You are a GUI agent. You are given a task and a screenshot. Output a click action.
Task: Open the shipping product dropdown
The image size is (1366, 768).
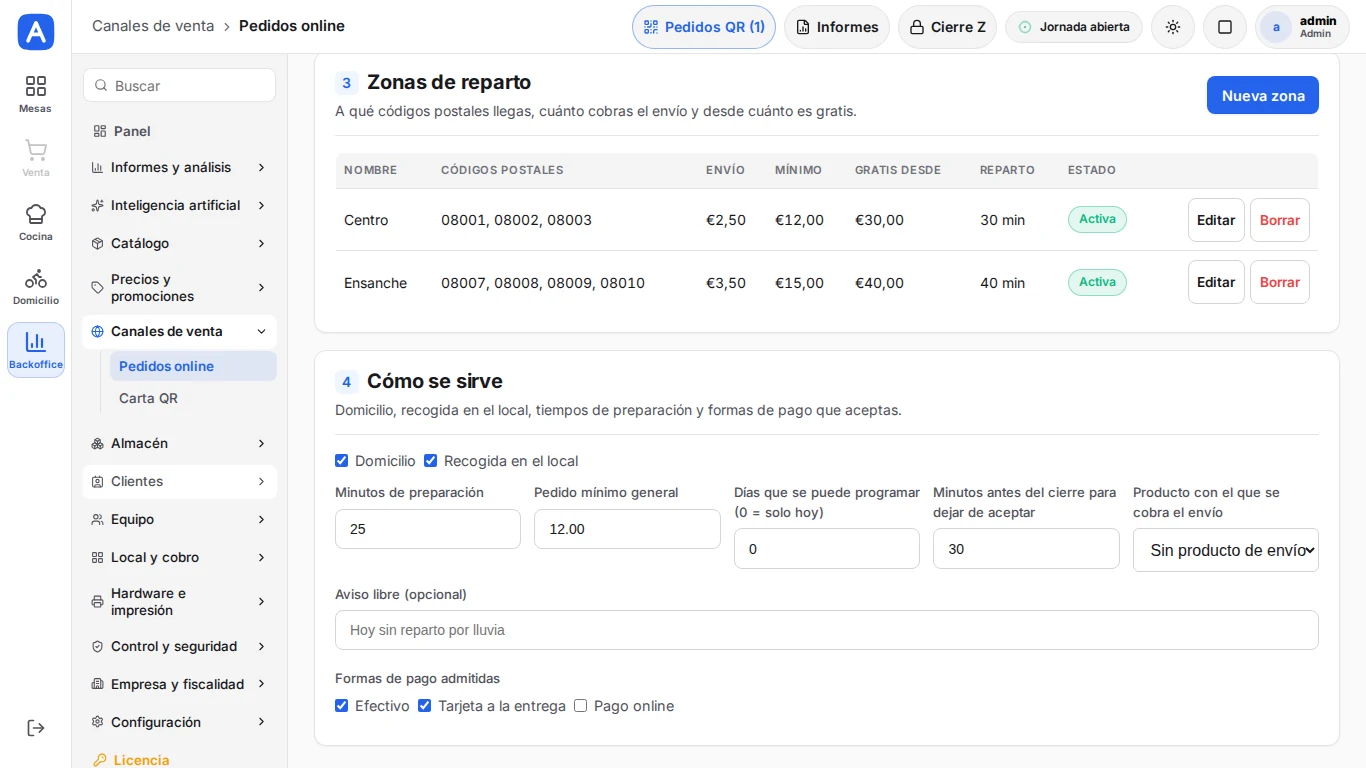pos(1225,550)
